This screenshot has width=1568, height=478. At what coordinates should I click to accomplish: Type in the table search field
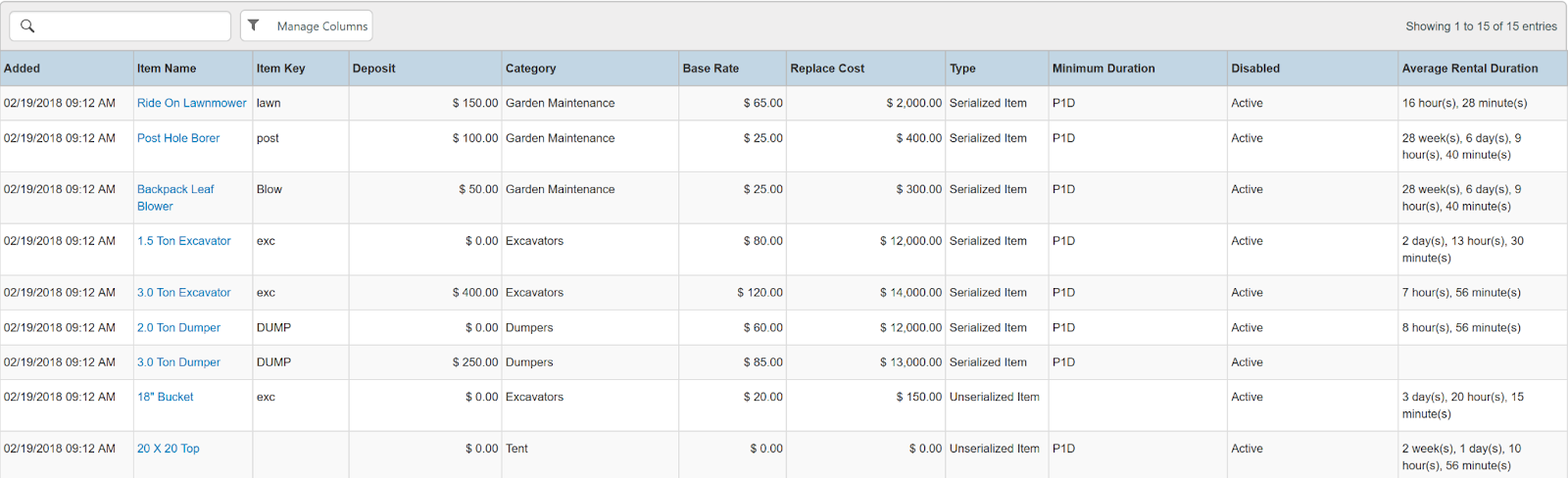coord(132,26)
